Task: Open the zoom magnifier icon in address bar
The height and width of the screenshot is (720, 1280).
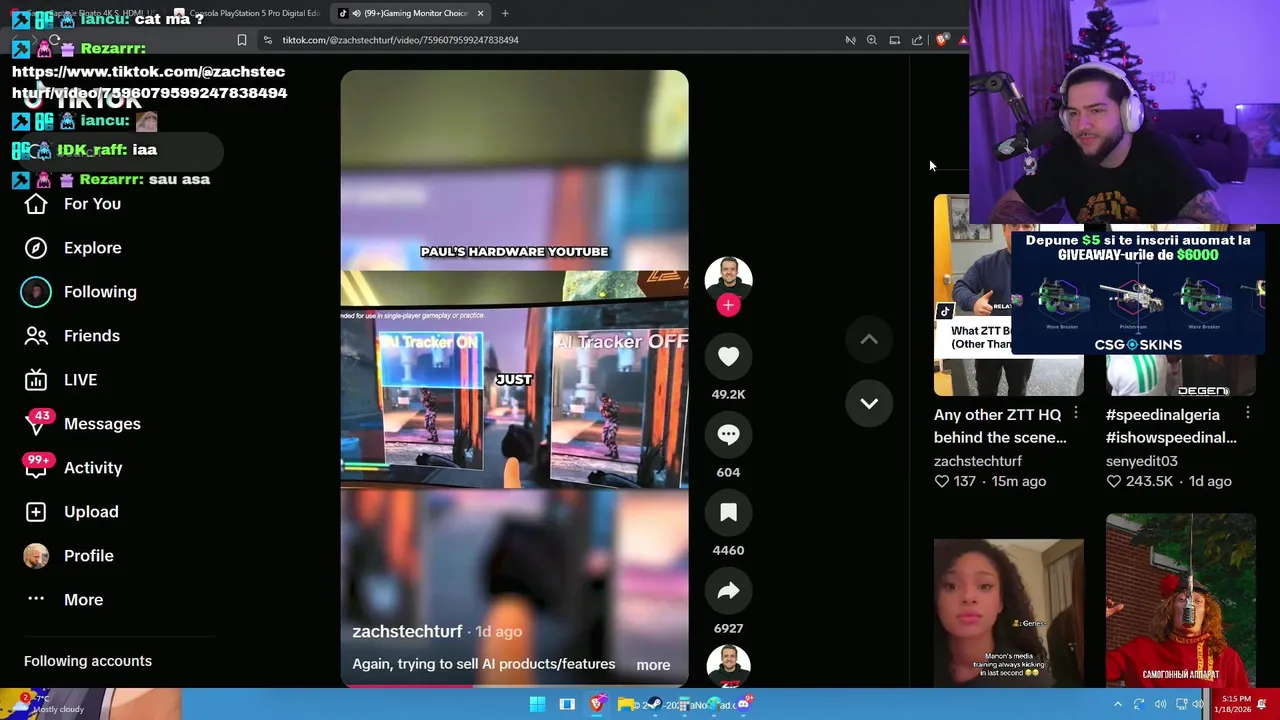Action: click(872, 40)
